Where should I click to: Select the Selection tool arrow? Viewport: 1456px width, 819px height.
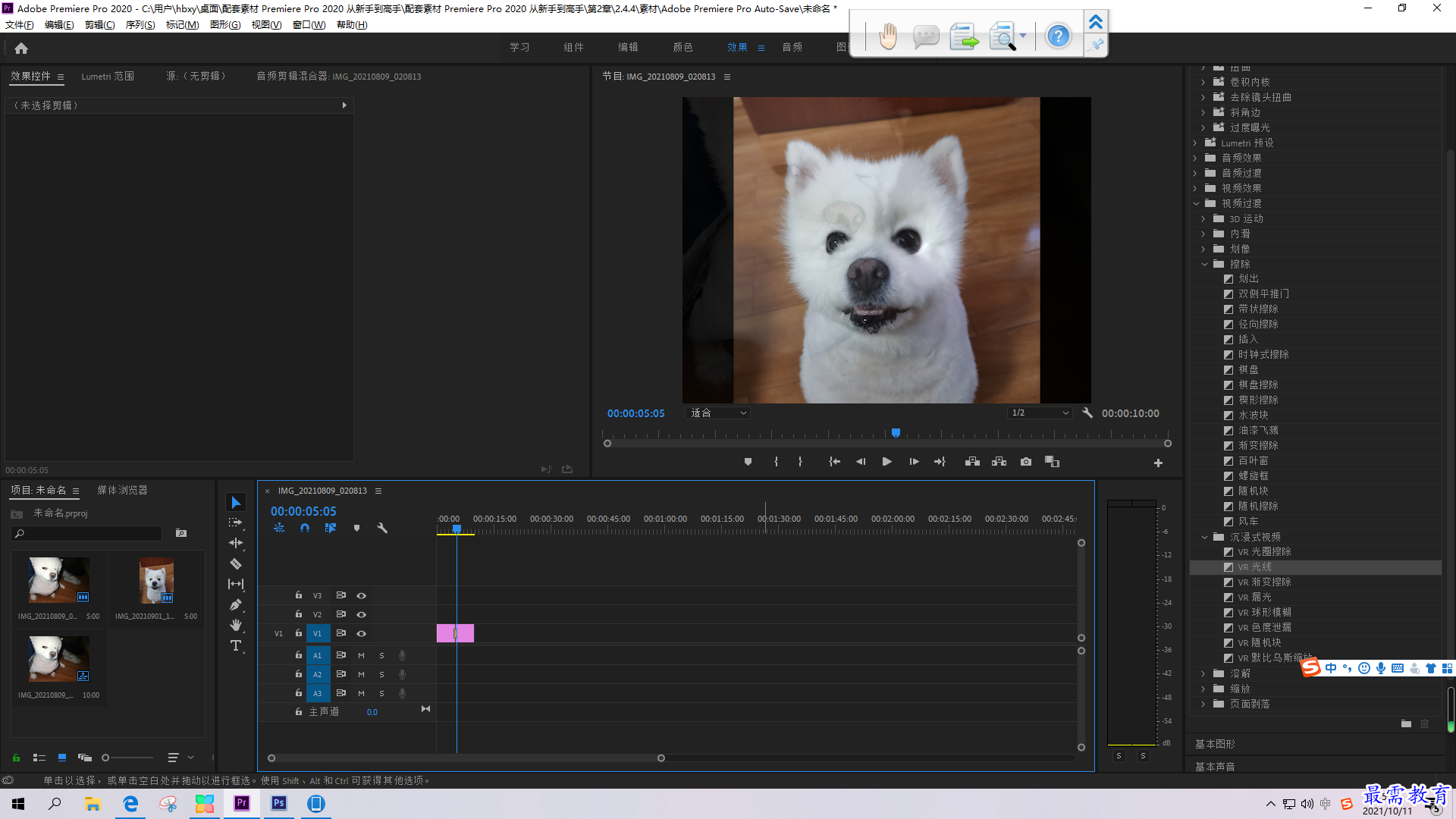[236, 503]
